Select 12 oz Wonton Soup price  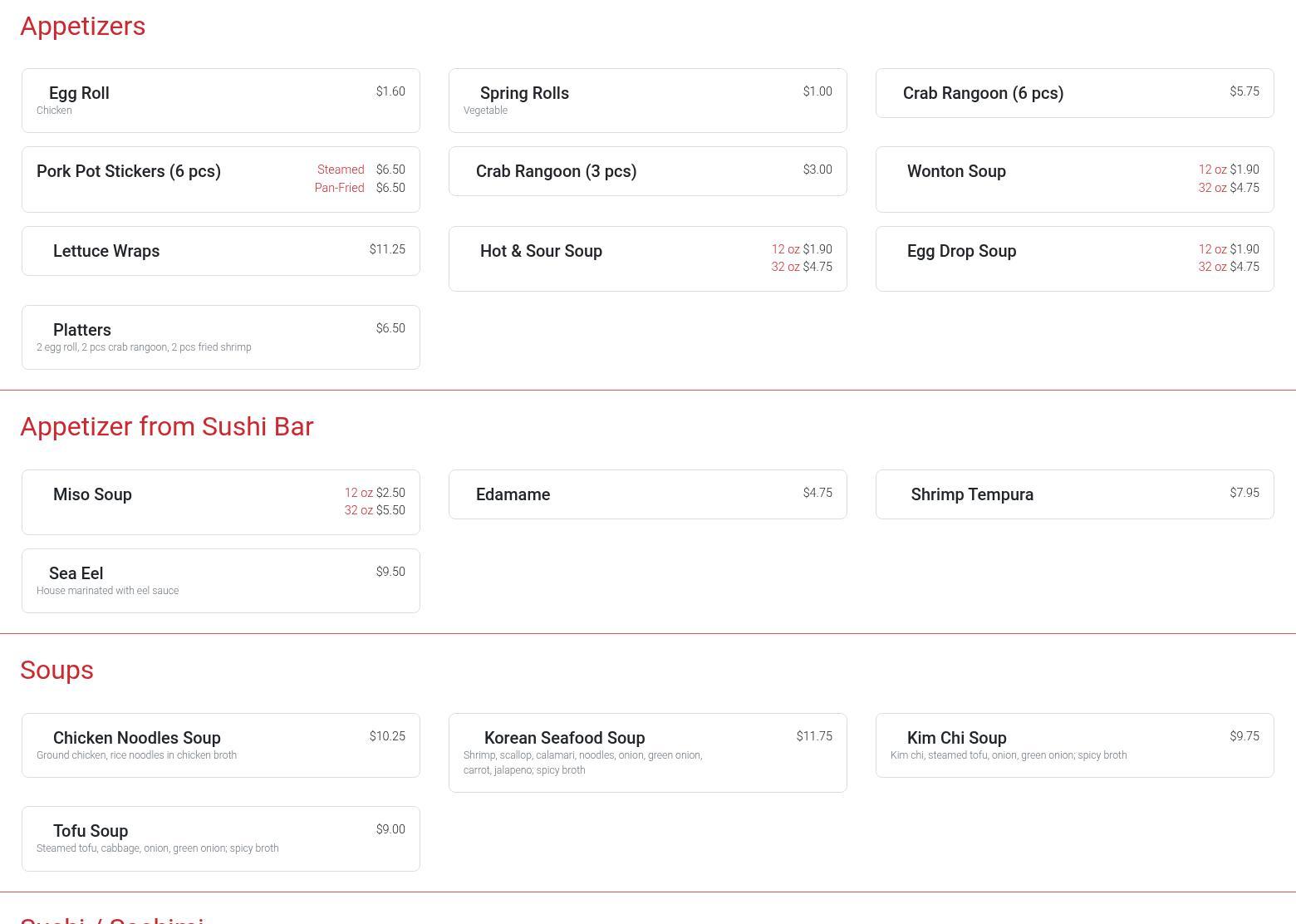(1228, 170)
